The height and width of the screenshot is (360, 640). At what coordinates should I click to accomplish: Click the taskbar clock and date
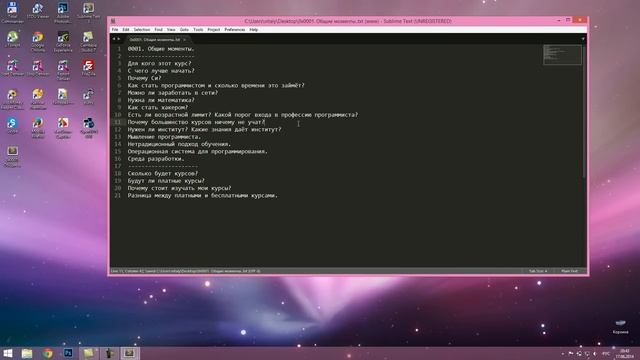coord(625,353)
